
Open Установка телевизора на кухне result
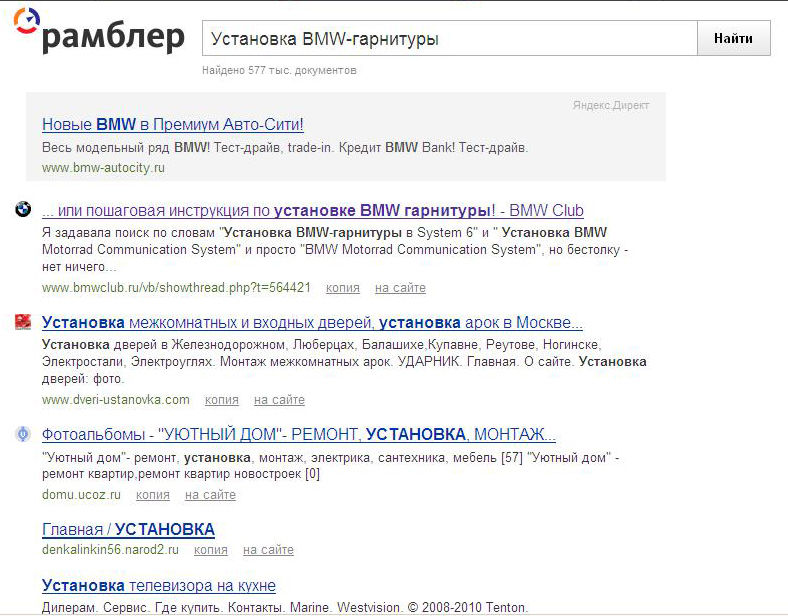[159, 586]
